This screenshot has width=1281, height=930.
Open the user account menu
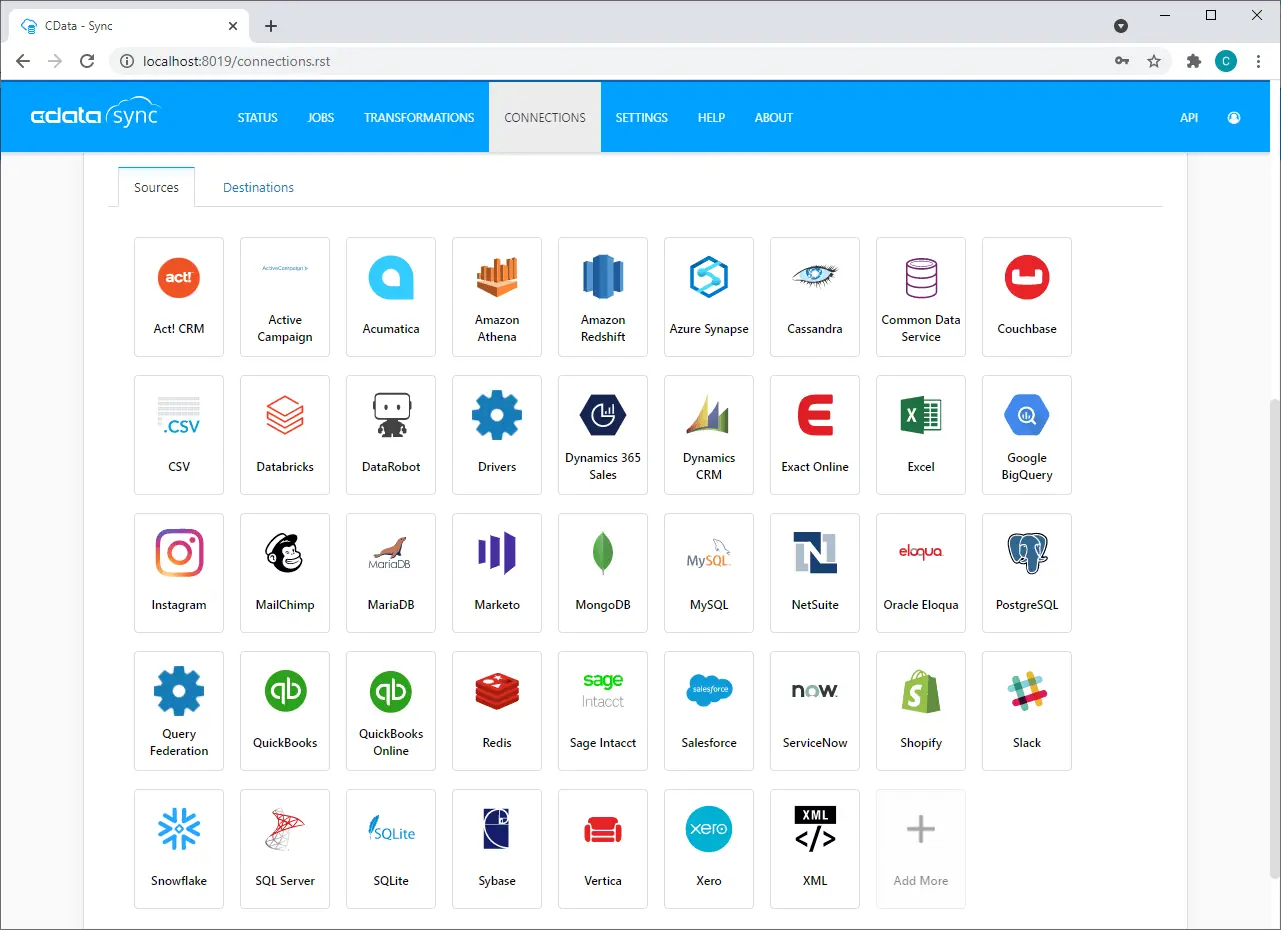(x=1233, y=117)
